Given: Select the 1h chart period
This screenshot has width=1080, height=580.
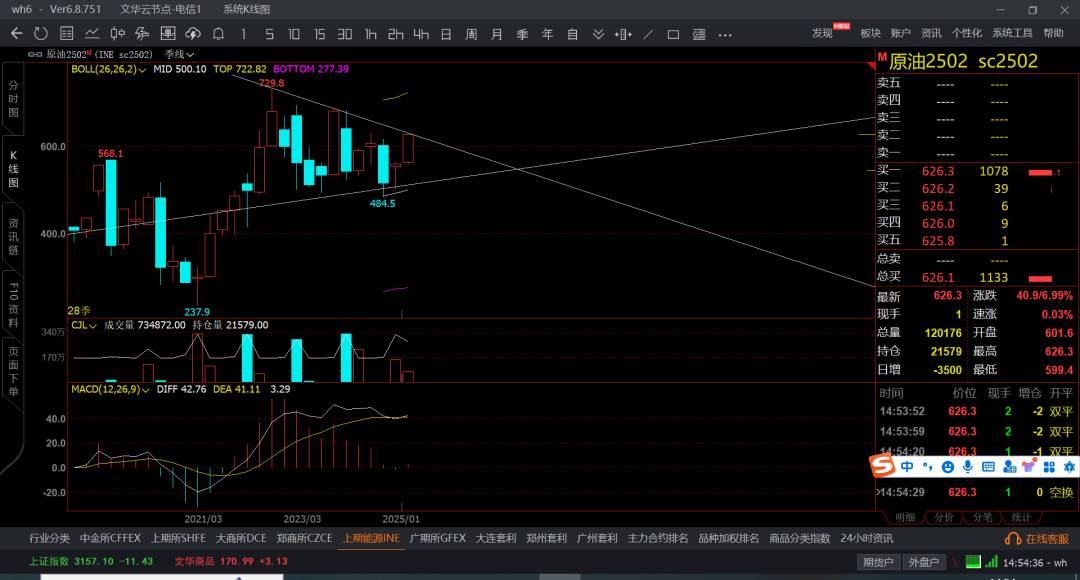Looking at the screenshot, I should point(371,34).
